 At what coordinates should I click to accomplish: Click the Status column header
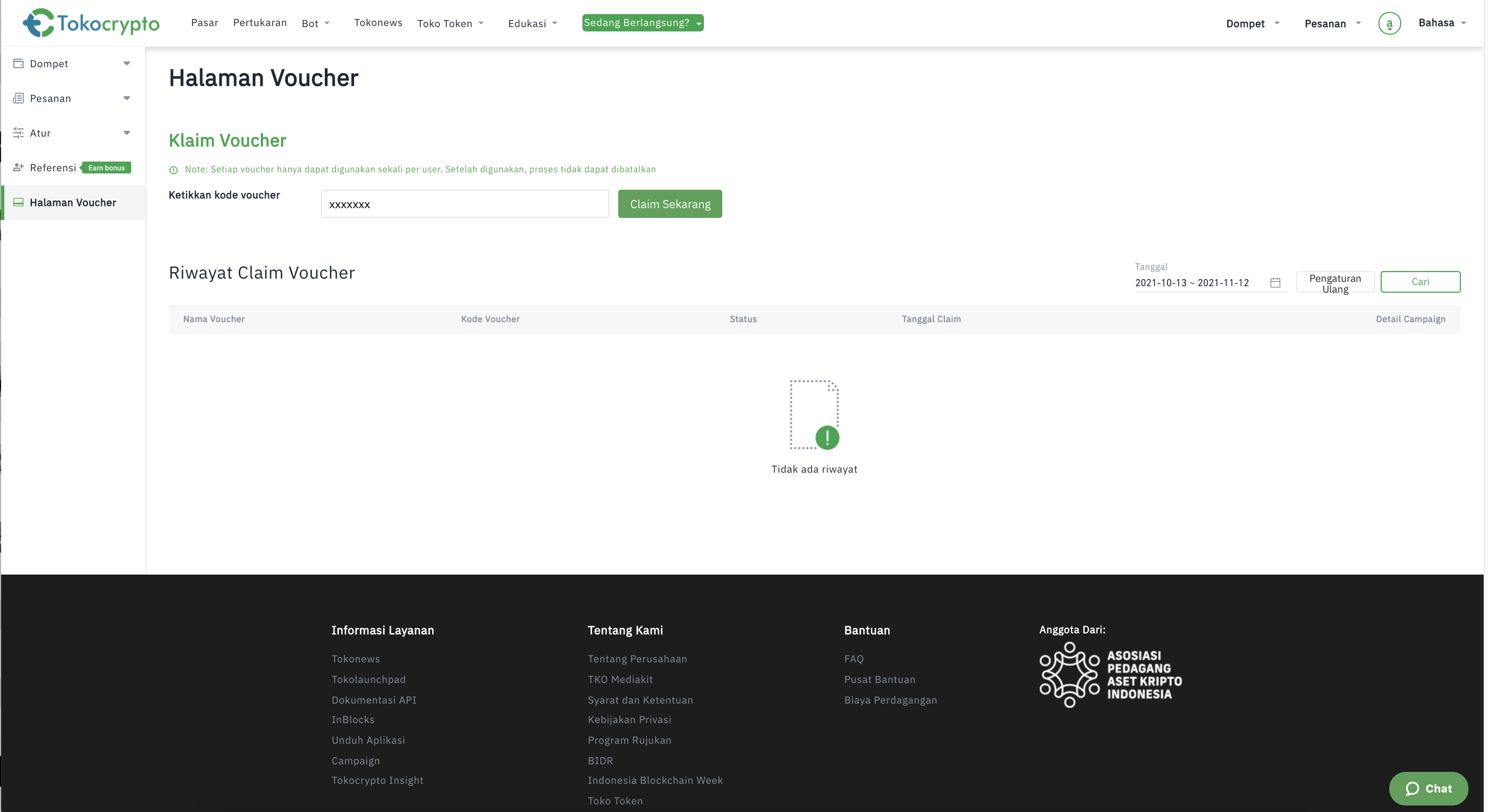coord(743,319)
